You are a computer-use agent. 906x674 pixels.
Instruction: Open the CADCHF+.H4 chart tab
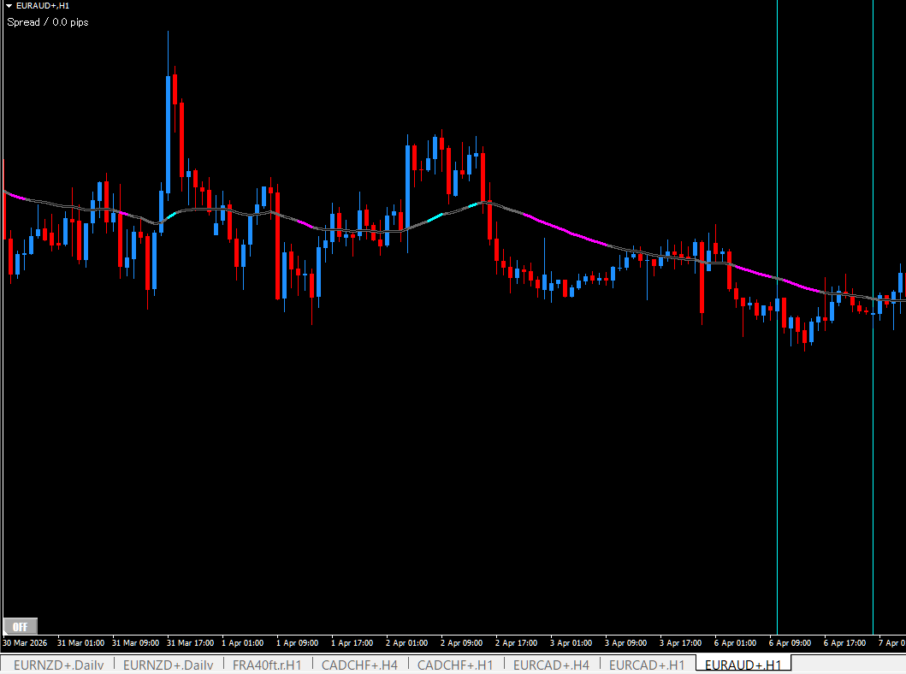(x=359, y=664)
